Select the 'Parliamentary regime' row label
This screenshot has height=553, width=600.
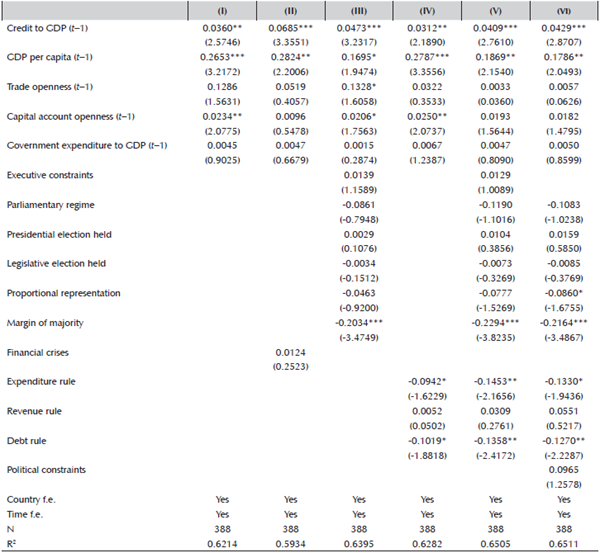tap(52, 204)
